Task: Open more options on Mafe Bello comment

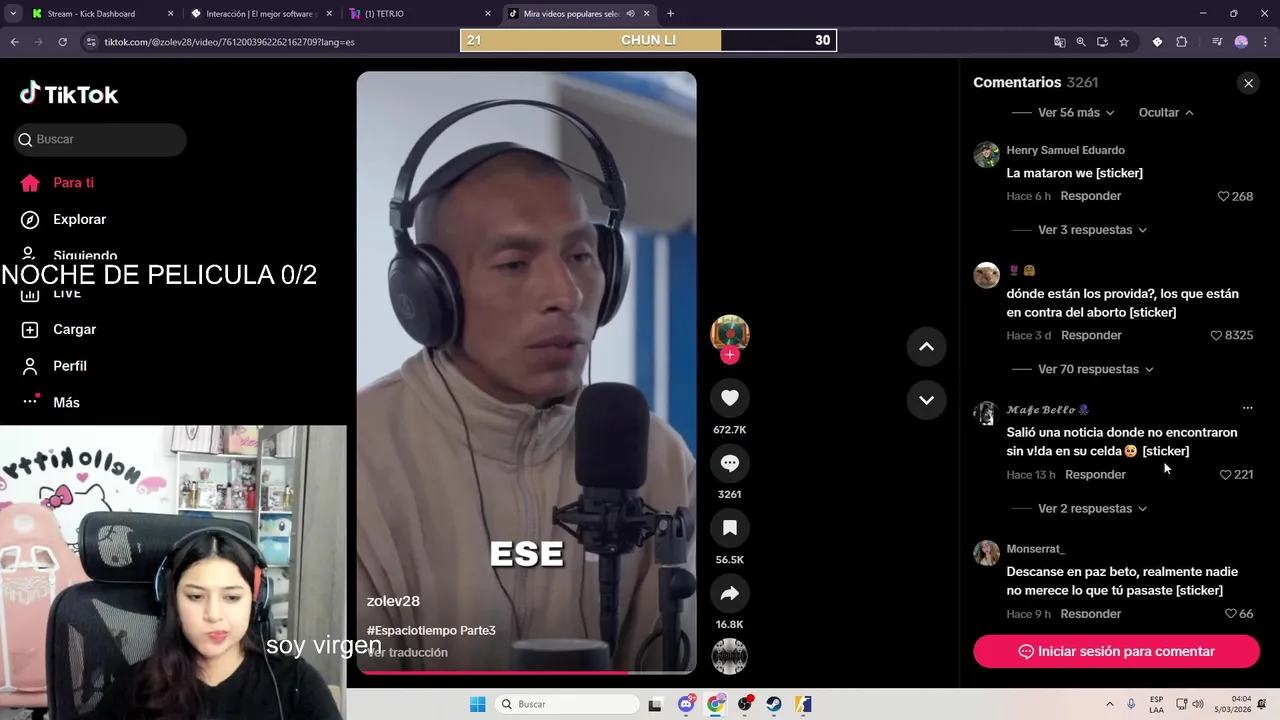Action: pyautogui.click(x=1247, y=408)
